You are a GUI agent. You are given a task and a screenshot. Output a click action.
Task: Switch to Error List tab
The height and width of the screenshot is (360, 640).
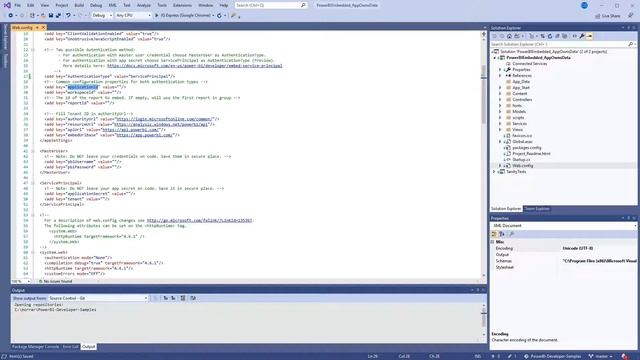pyautogui.click(x=70, y=347)
